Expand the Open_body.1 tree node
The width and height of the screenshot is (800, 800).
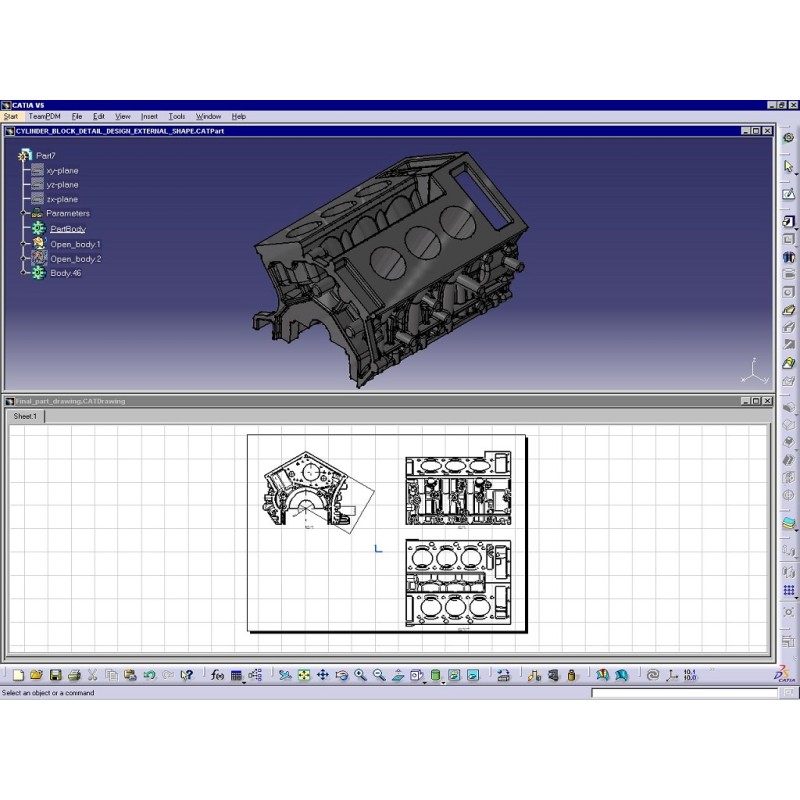coord(23,244)
